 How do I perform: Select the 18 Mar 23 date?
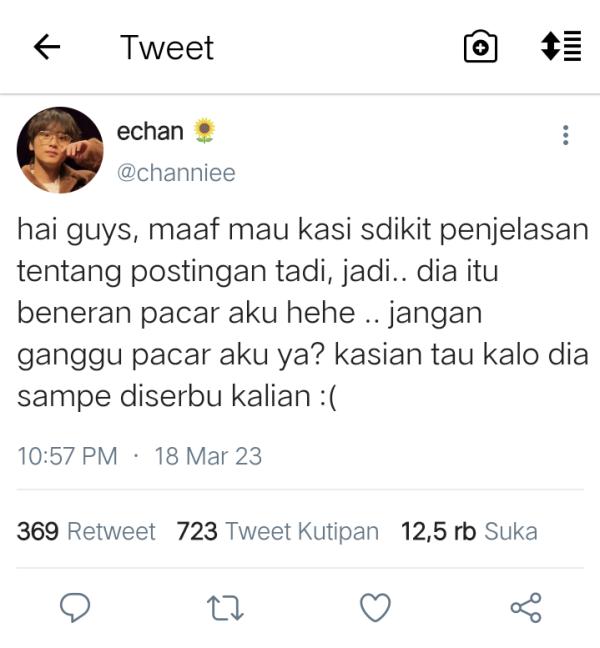208,456
